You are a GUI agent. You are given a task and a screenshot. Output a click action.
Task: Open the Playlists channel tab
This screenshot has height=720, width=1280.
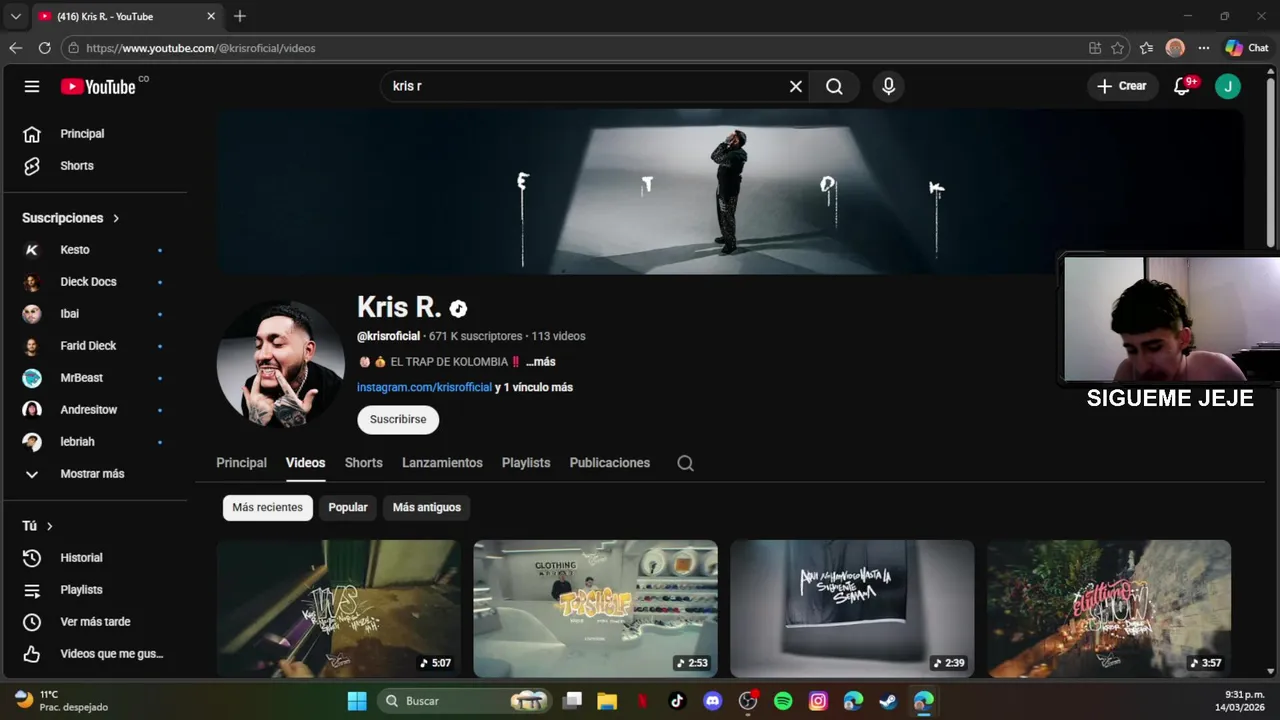coord(526,463)
